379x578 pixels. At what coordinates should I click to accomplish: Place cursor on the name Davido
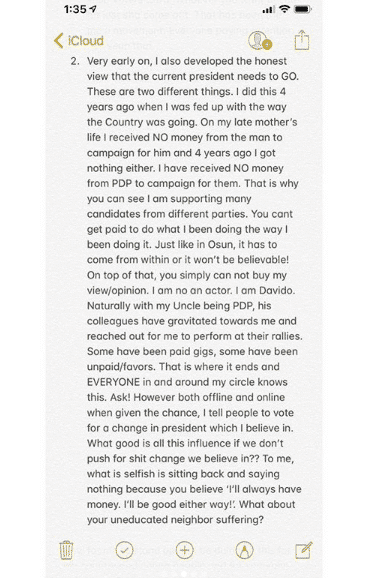coord(277,290)
